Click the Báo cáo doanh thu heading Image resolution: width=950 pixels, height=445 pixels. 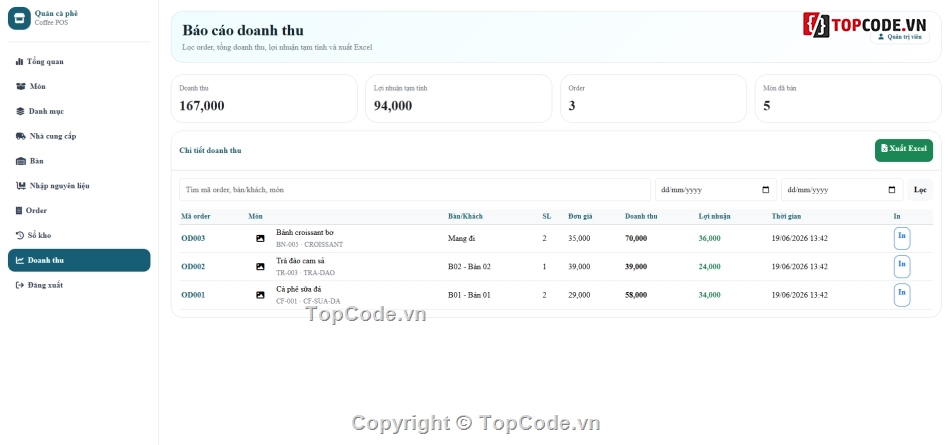243,30
